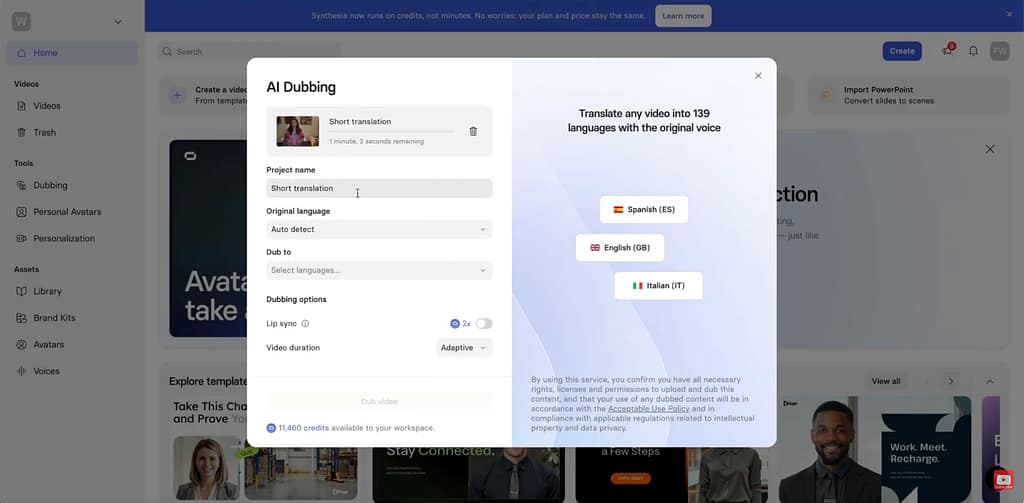
Task: Go to Home in sidebar
Action: point(72,53)
